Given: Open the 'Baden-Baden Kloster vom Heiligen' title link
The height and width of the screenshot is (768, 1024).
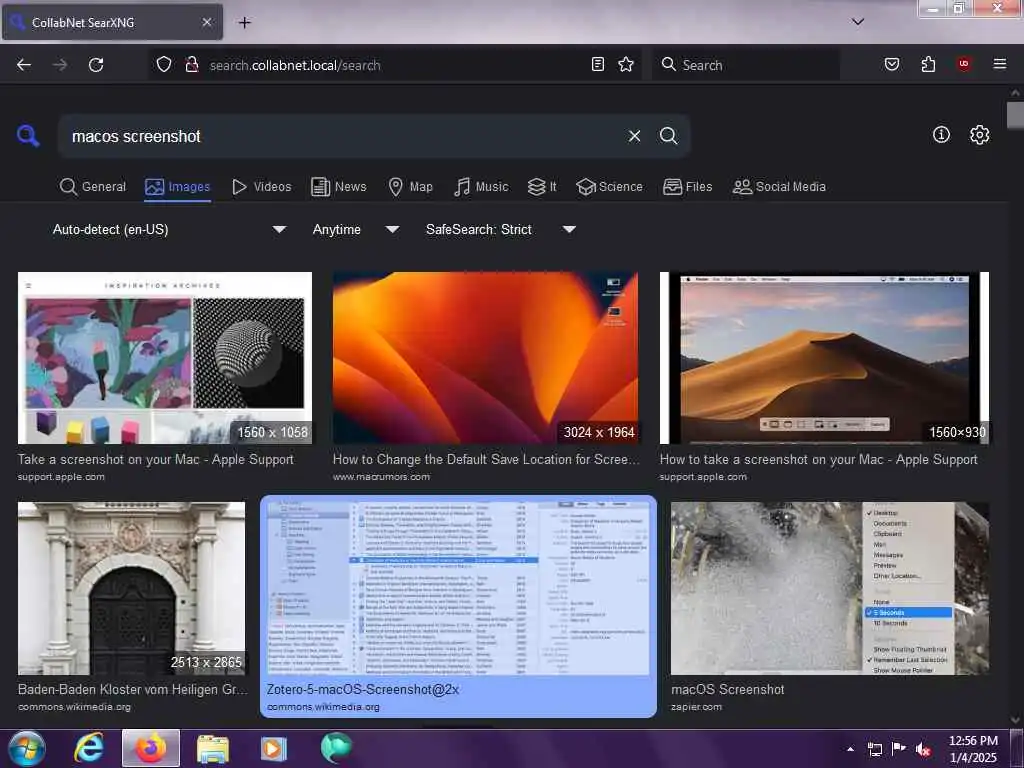Looking at the screenshot, I should coord(133,689).
